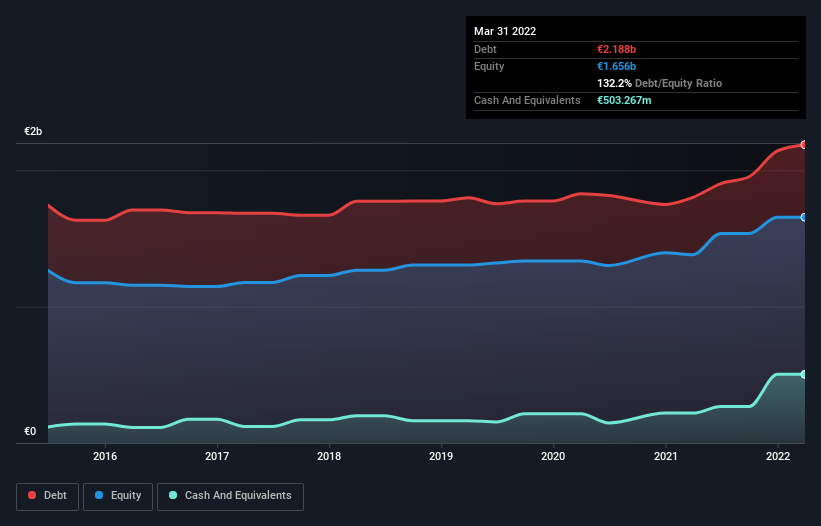
Task: Toggle the Equity legend button
Action: [118, 496]
